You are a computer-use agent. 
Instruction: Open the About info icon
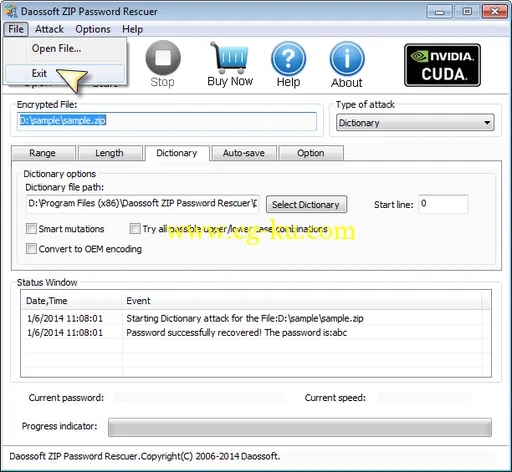point(347,58)
